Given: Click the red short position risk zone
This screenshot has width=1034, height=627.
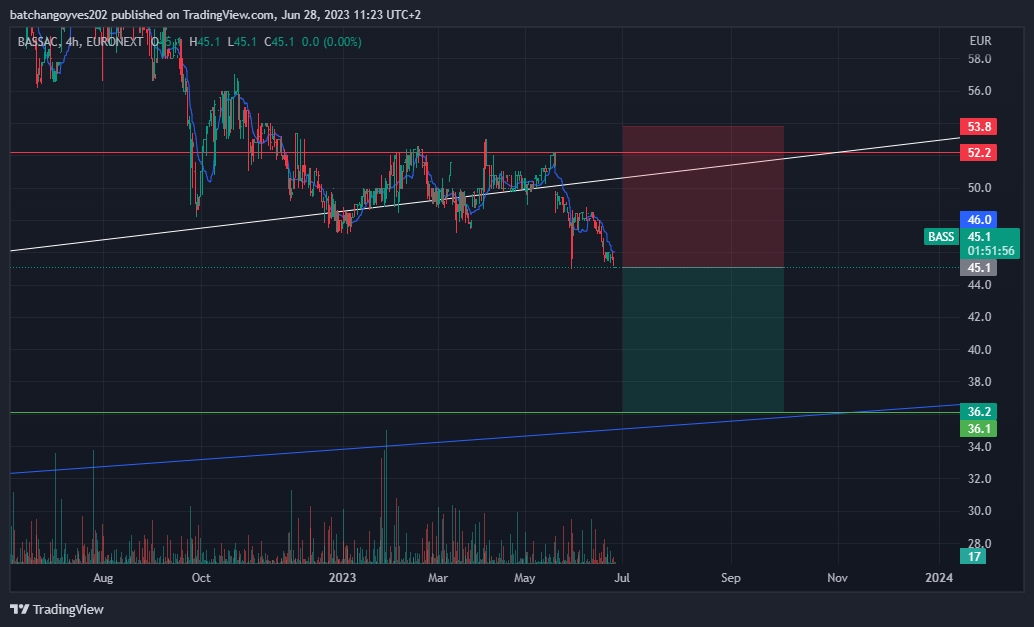Looking at the screenshot, I should [703, 196].
